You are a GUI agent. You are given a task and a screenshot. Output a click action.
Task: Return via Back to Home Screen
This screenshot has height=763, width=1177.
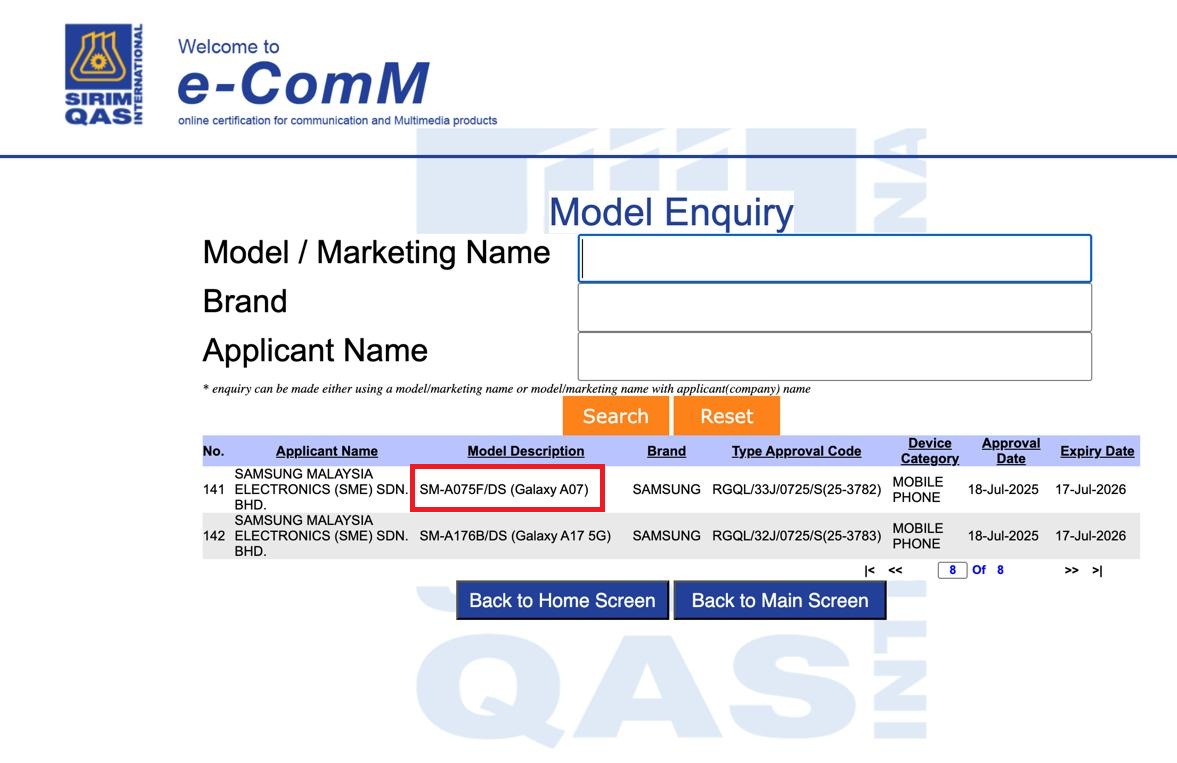562,600
